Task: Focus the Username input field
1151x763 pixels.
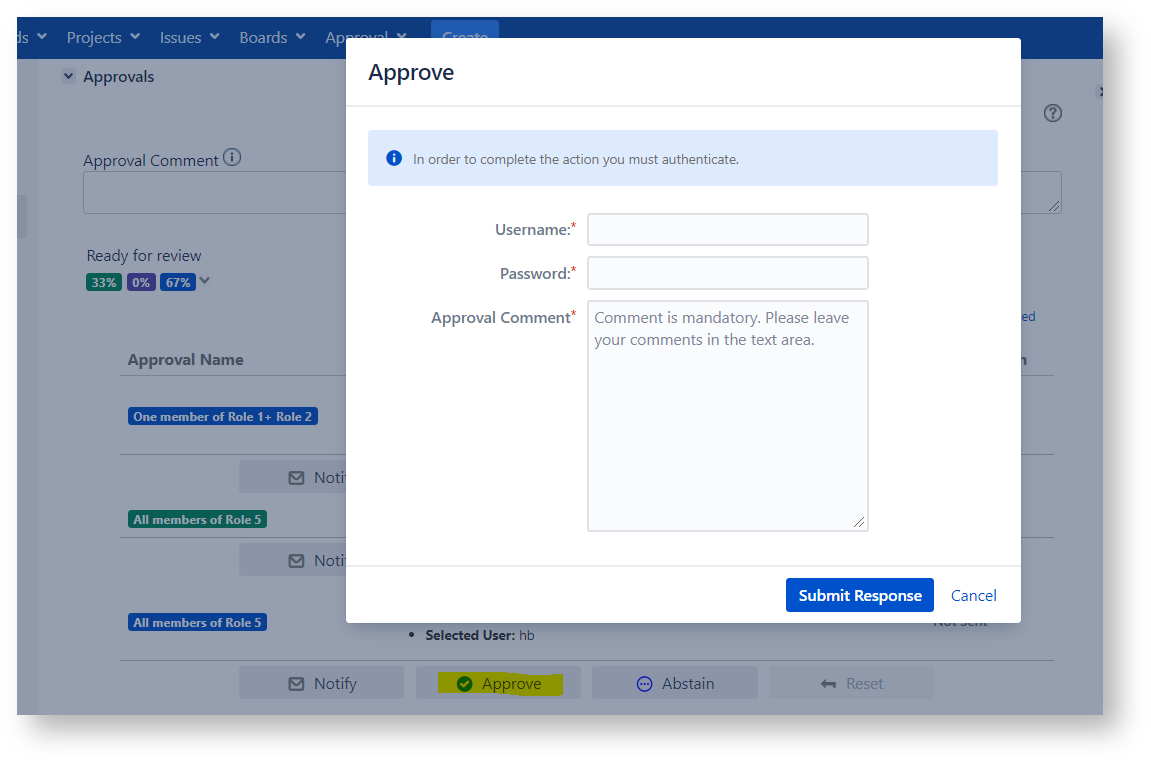Action: (x=727, y=229)
